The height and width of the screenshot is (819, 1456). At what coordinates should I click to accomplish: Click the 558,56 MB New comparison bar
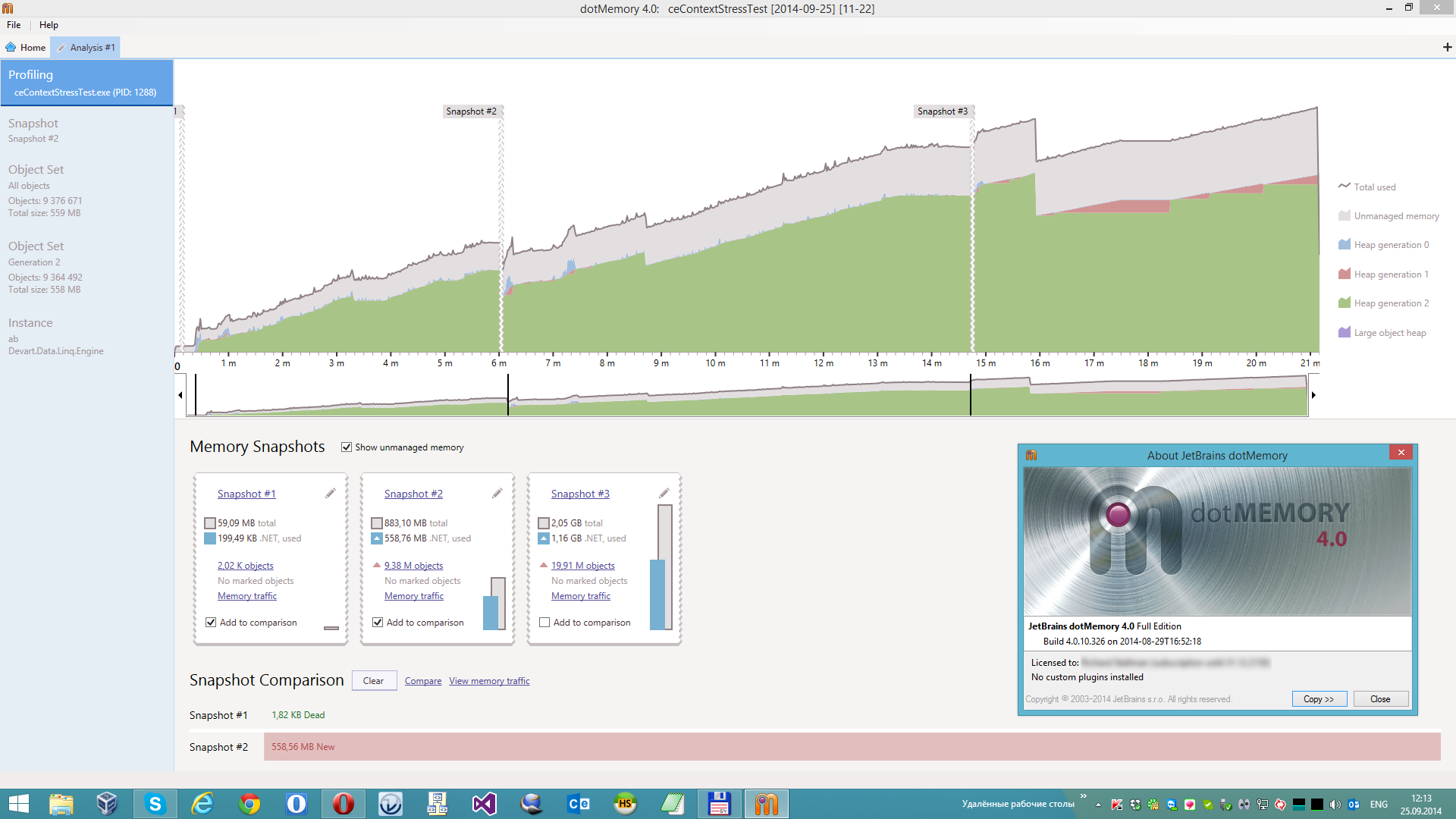(x=852, y=747)
